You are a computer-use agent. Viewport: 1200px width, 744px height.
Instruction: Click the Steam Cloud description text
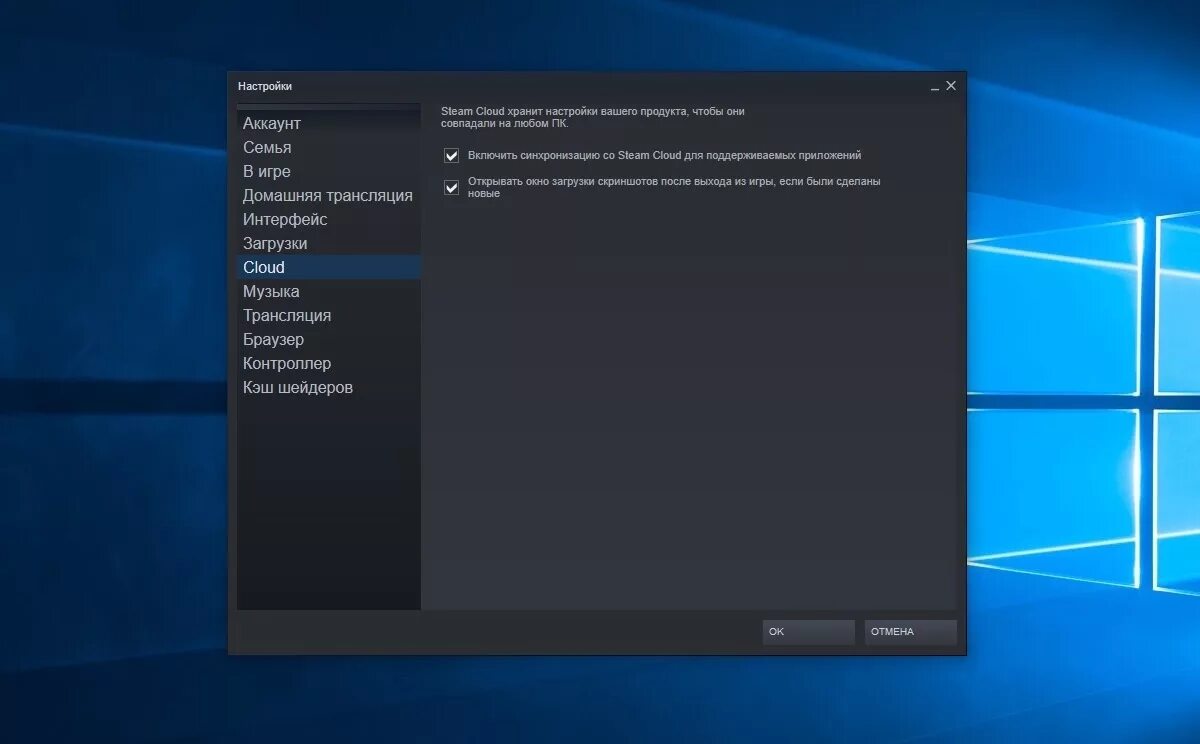coord(593,117)
